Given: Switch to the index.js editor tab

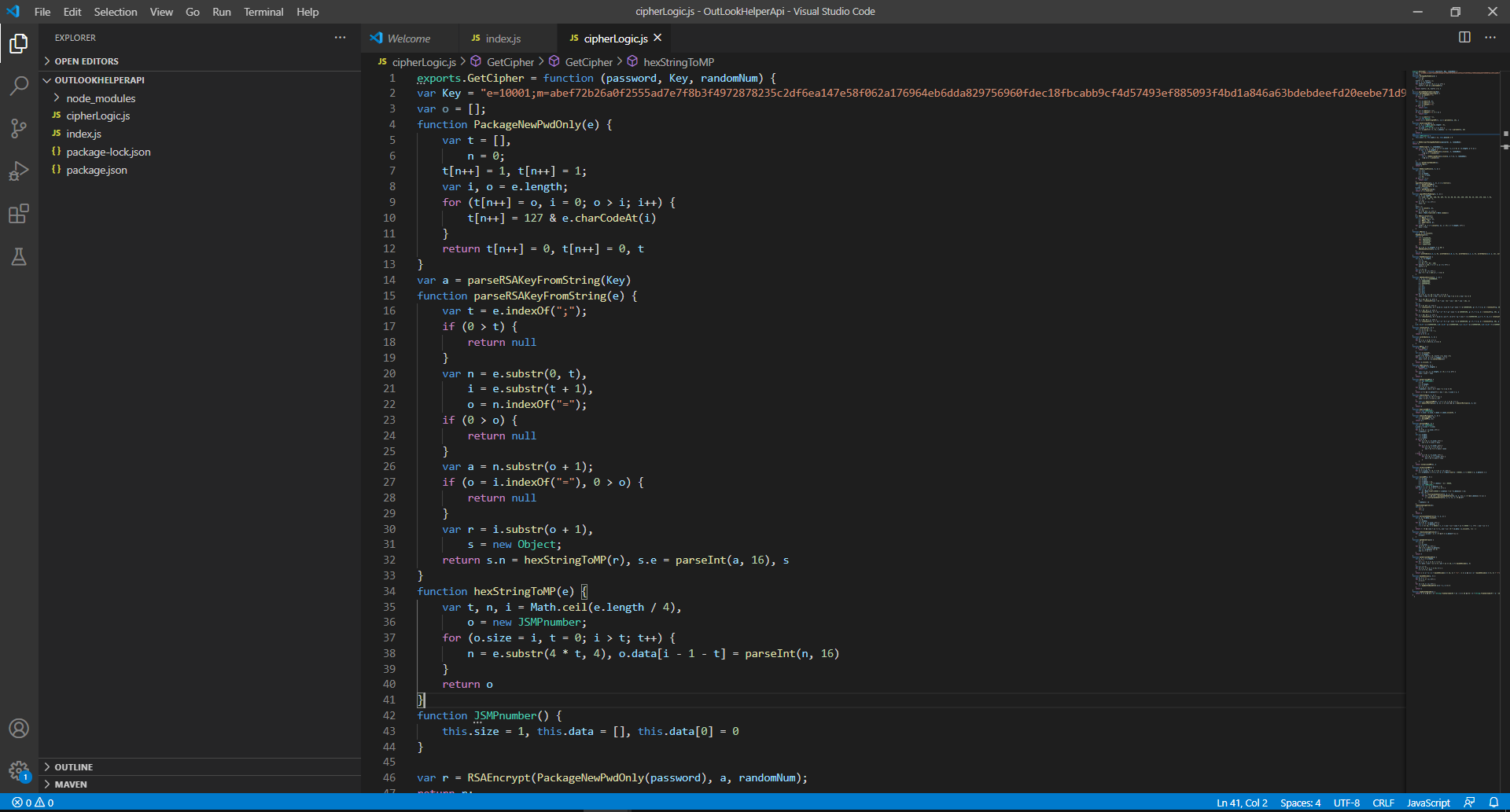Looking at the screenshot, I should click(503, 39).
